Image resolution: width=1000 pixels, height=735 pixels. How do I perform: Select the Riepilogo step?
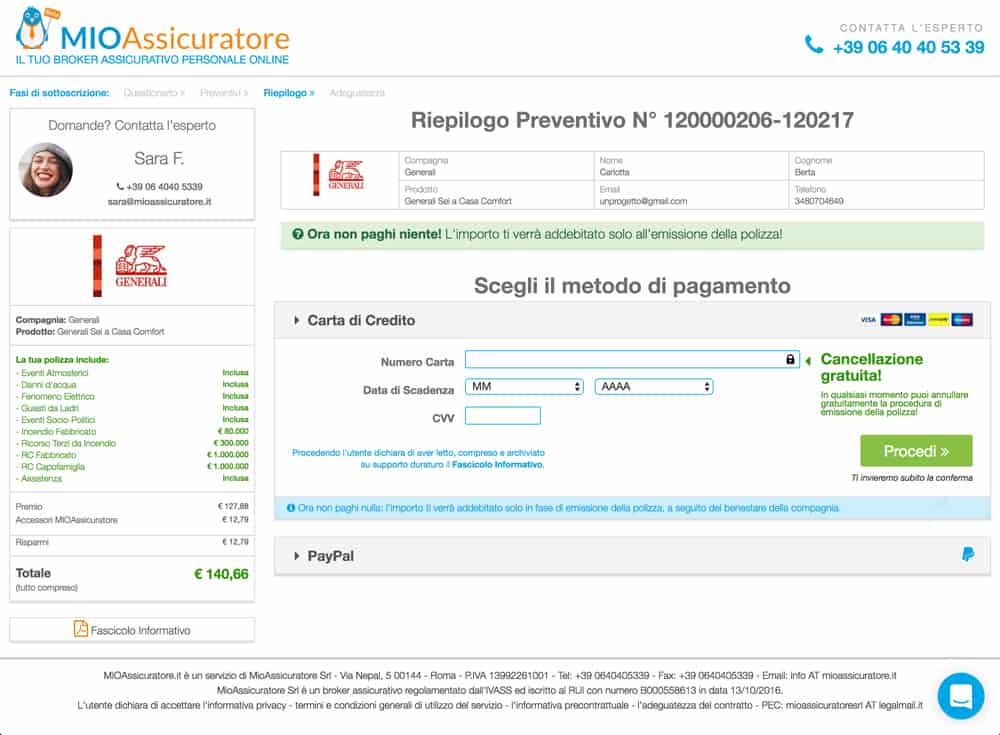pyautogui.click(x=289, y=93)
